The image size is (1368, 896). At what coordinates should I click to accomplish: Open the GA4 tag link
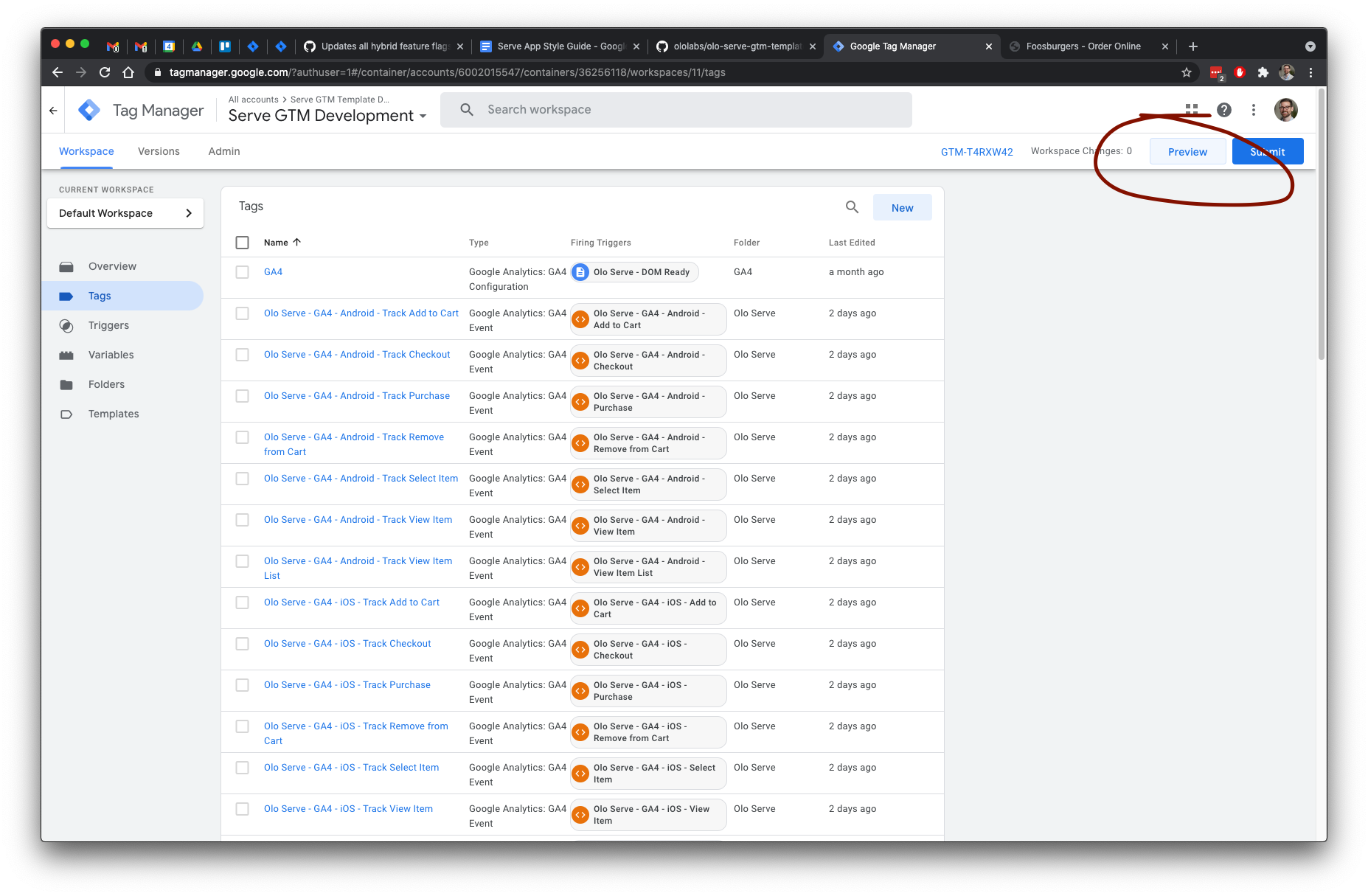(x=274, y=272)
